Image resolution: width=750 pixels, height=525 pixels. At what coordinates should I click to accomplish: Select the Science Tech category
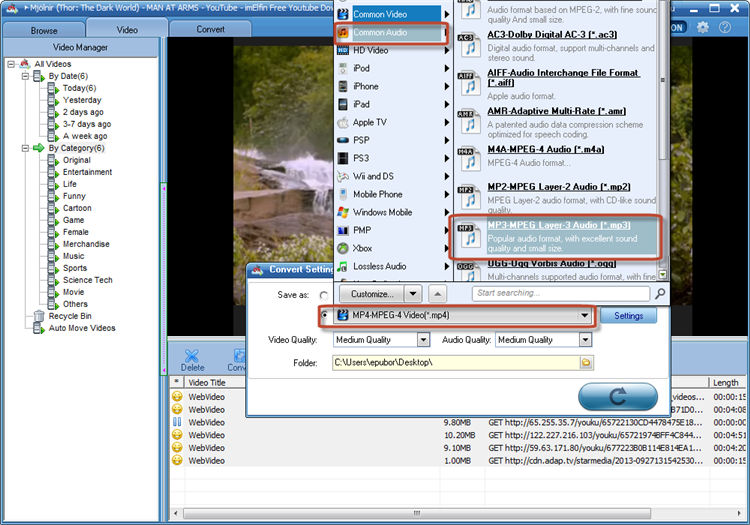point(88,280)
